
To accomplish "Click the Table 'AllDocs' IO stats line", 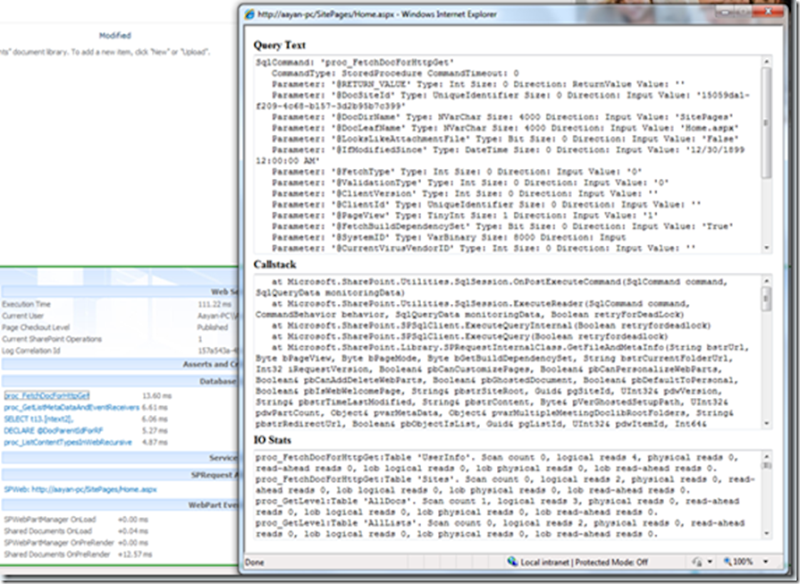I will coord(498,506).
